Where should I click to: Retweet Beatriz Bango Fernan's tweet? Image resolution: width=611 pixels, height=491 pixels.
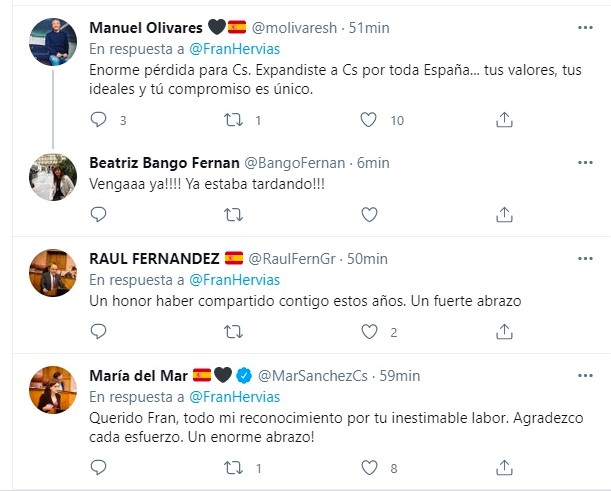point(233,213)
